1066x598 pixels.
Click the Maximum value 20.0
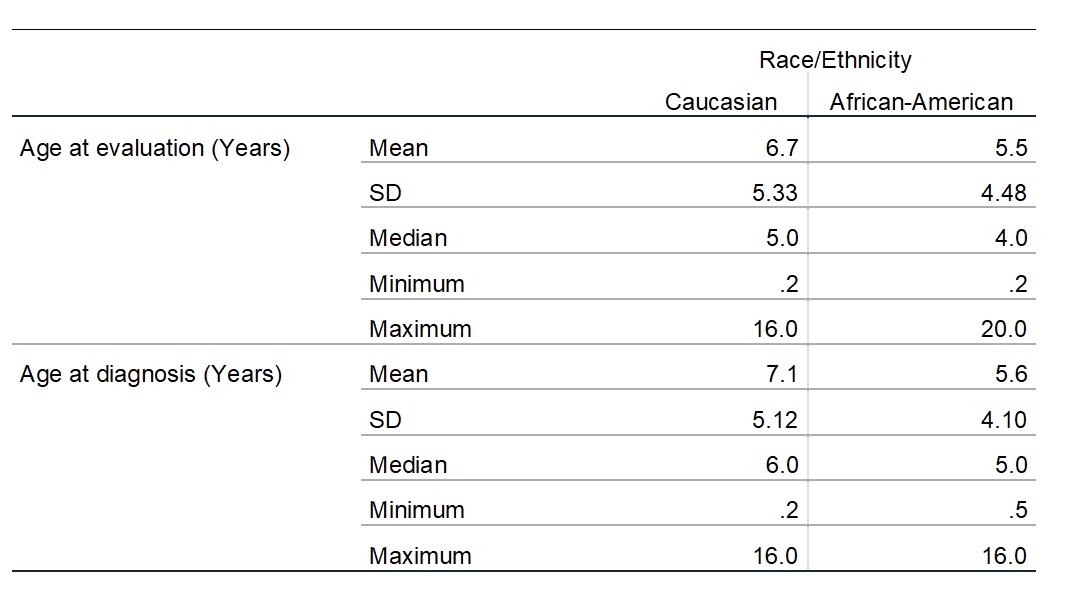(1004, 329)
